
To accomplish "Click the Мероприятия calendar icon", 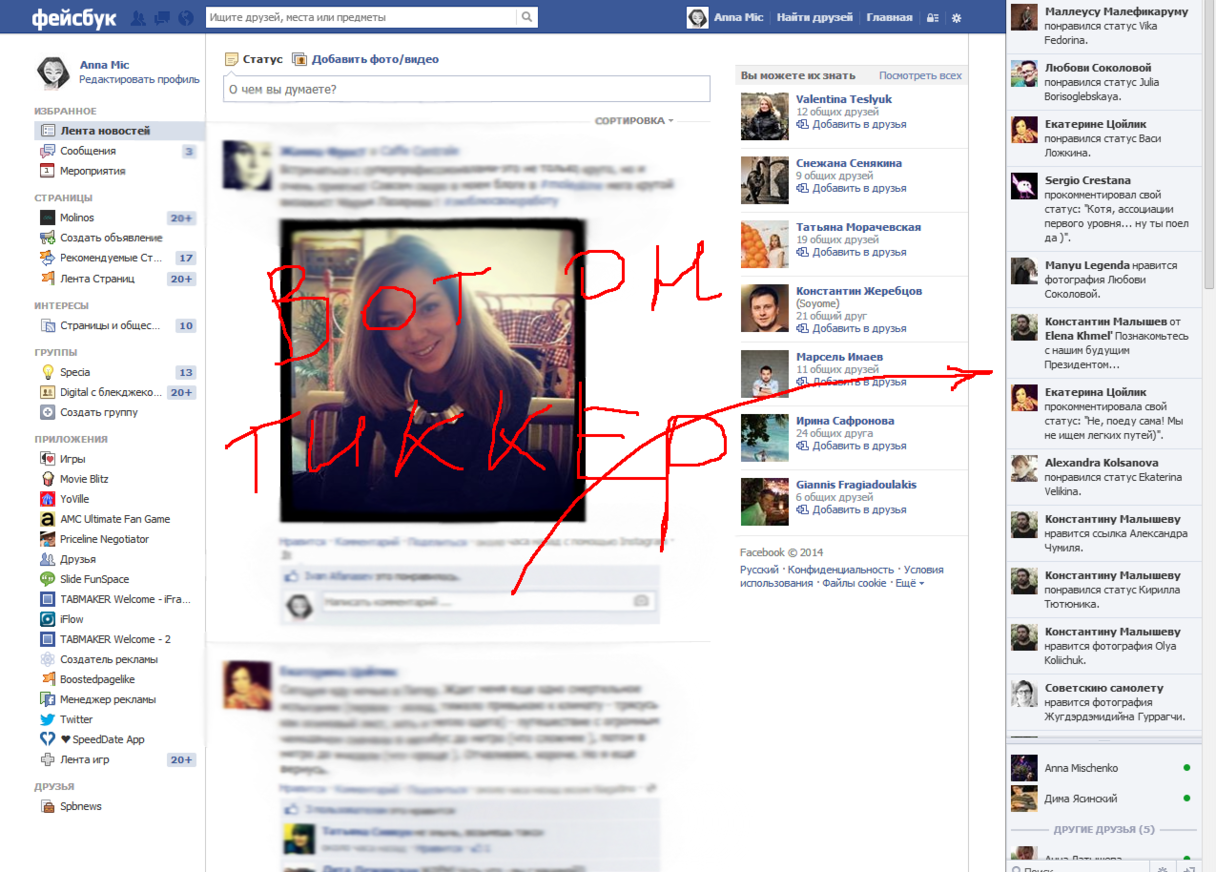I will (47, 171).
